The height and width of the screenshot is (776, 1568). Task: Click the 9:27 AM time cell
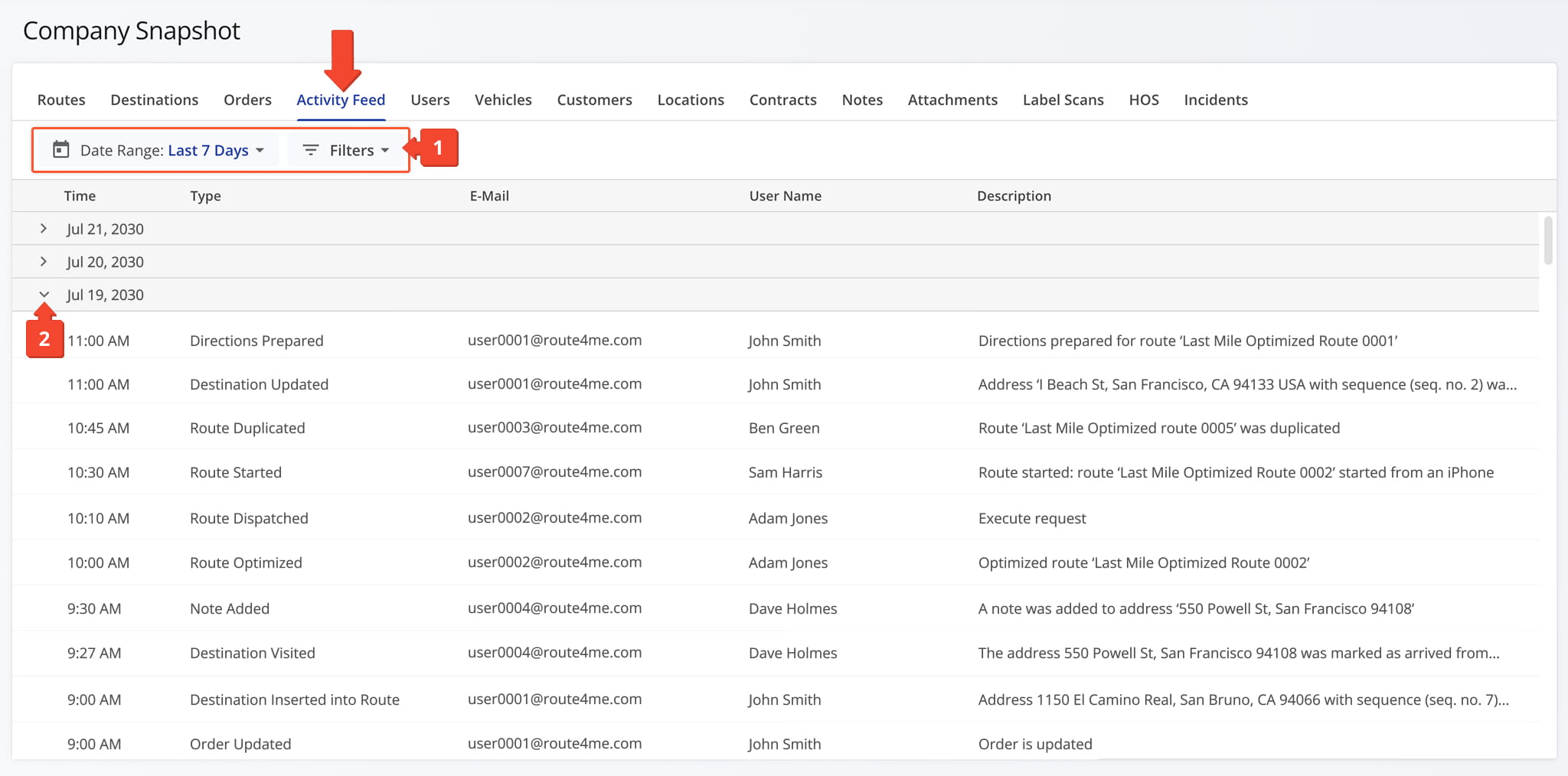(x=94, y=653)
